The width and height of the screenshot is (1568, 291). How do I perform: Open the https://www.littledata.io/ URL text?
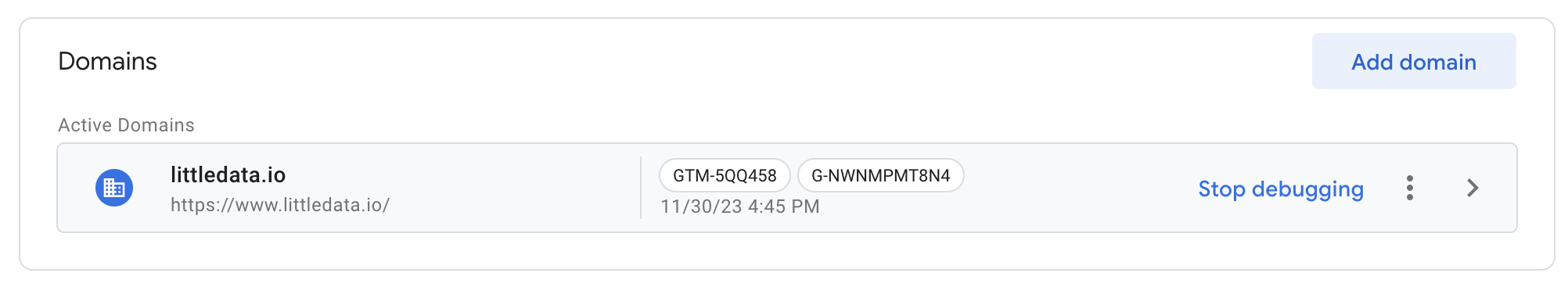pyautogui.click(x=280, y=205)
